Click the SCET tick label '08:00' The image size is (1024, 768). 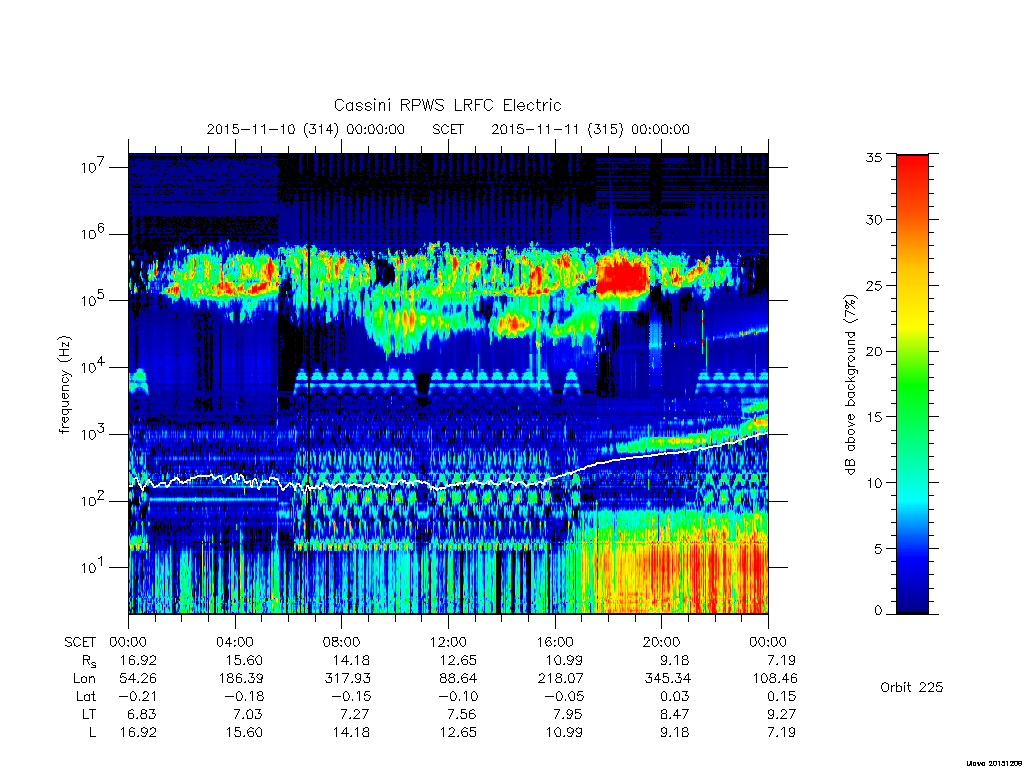click(x=342, y=642)
